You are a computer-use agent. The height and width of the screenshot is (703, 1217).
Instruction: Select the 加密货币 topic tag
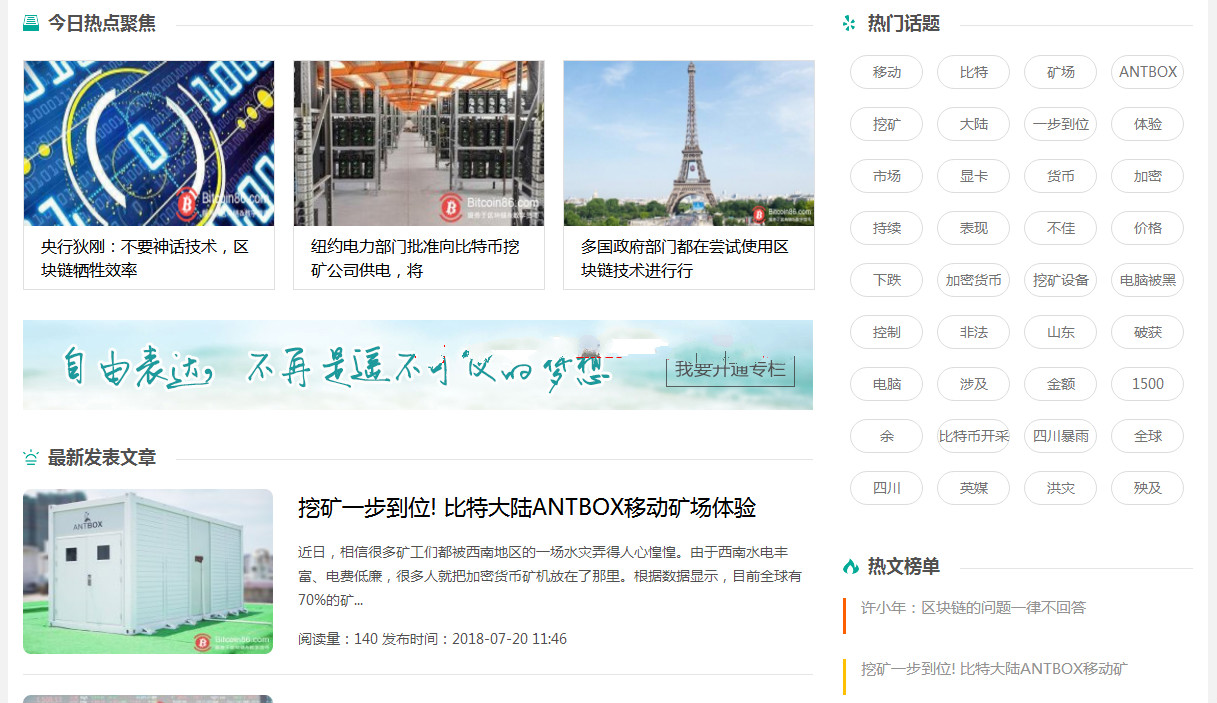(x=973, y=280)
